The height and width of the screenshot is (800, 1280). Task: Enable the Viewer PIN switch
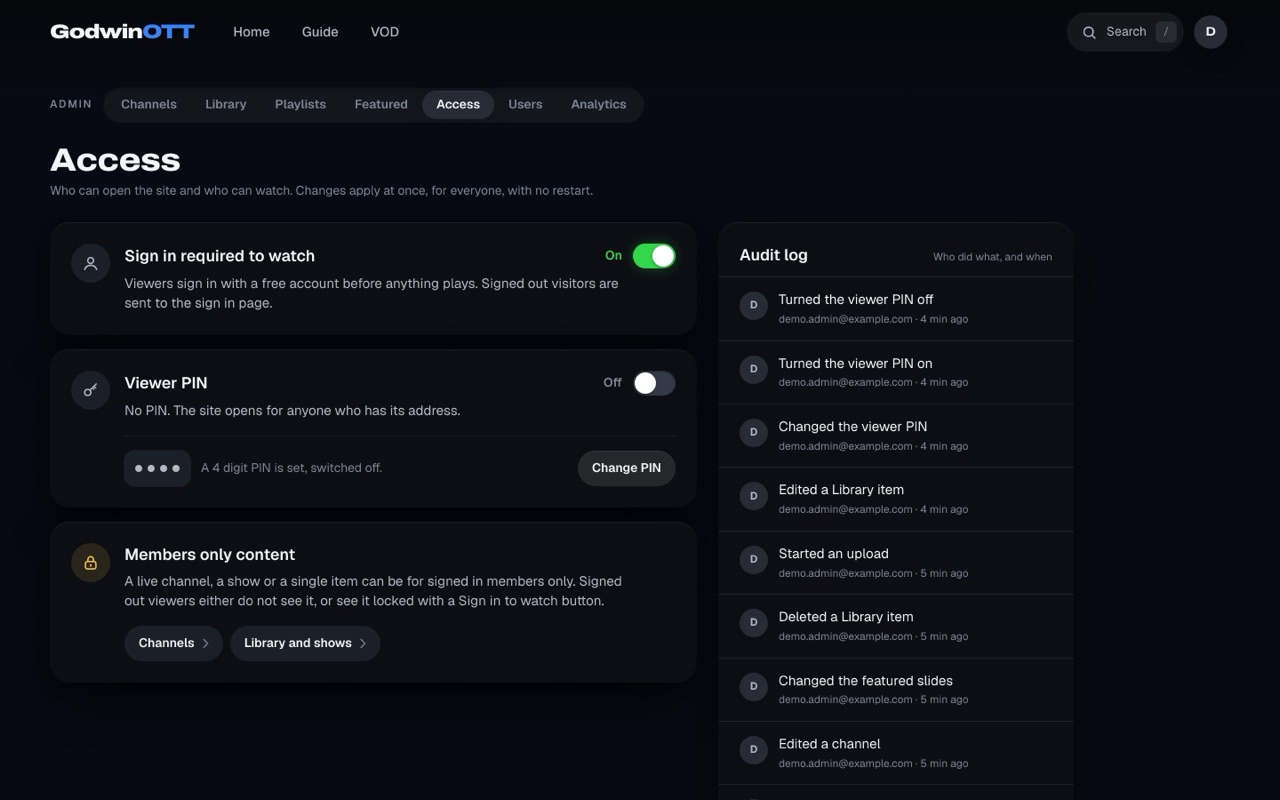[654, 383]
